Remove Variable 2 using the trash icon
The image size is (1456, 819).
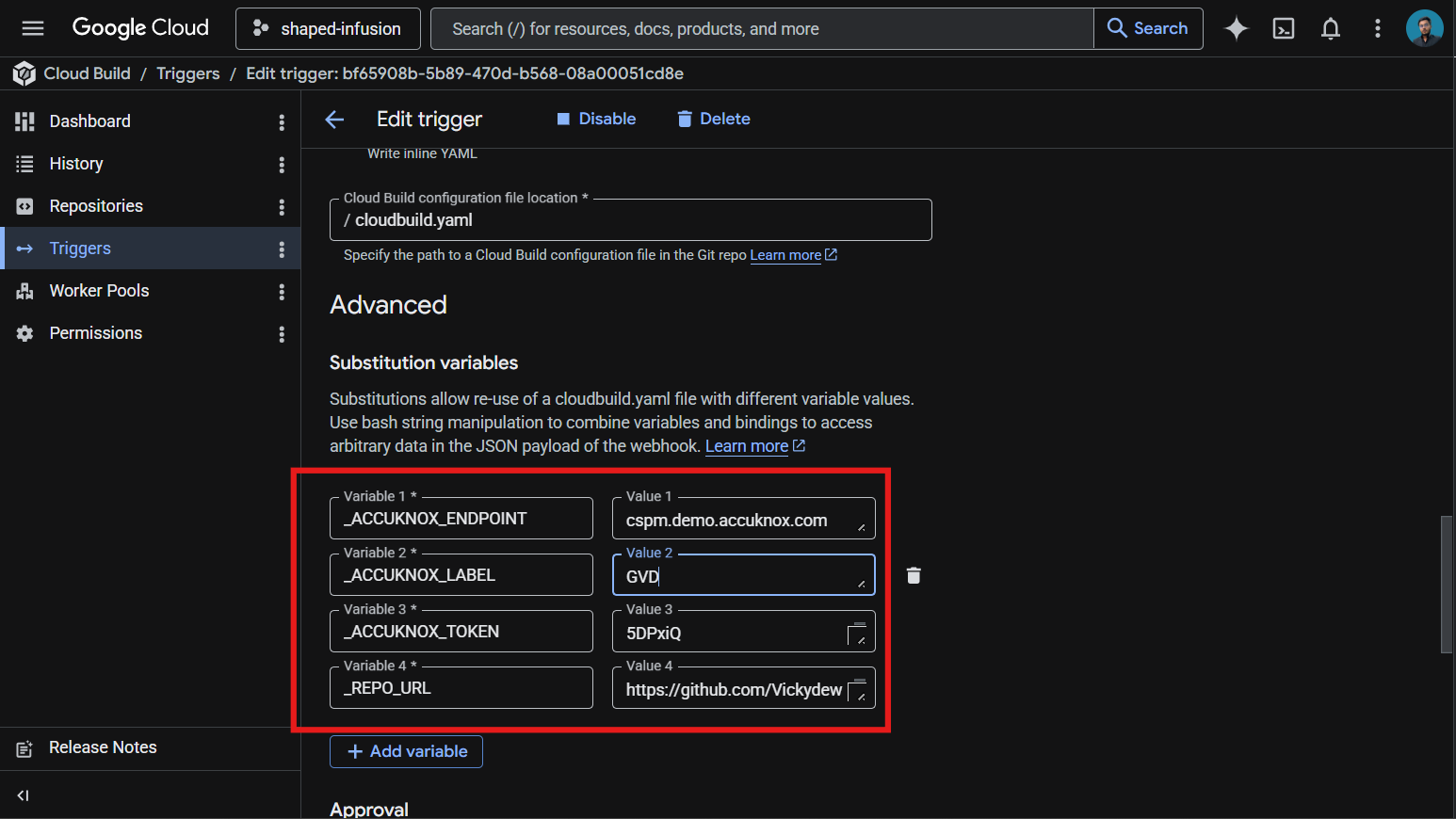tap(914, 575)
